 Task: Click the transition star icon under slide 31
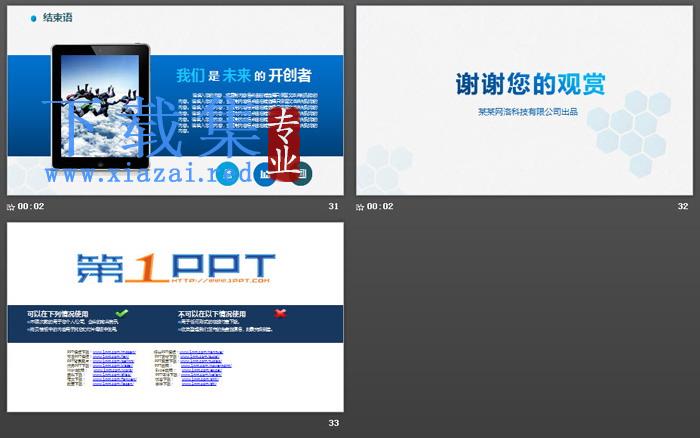[x=11, y=207]
